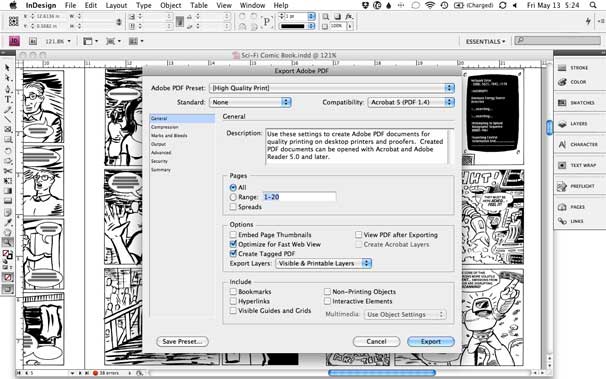
Task: Select the Gradient Swatch tool
Action: (x=7, y=191)
